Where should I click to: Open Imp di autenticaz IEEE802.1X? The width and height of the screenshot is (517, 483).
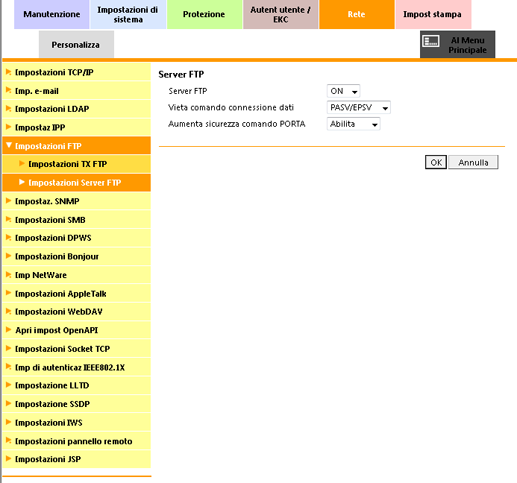(76, 367)
